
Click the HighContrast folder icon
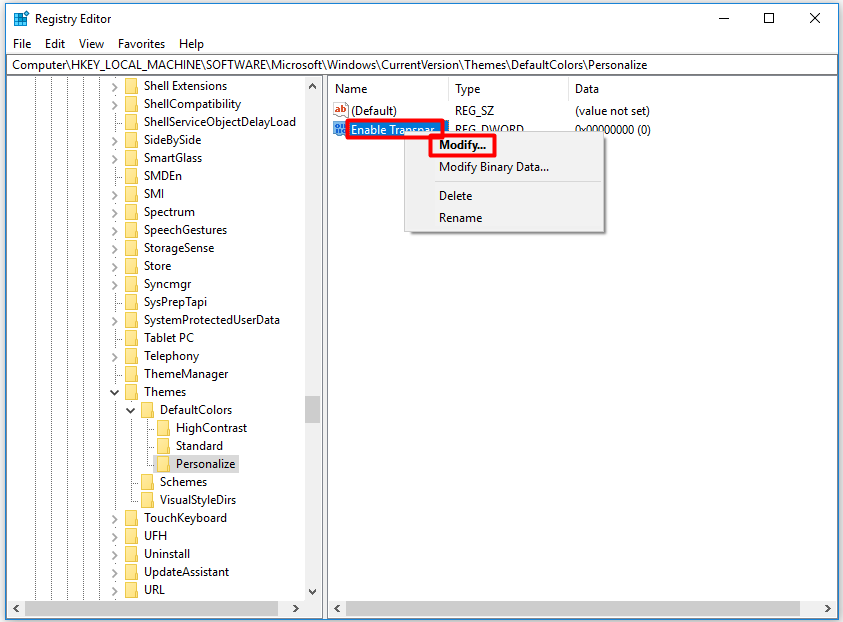click(163, 427)
